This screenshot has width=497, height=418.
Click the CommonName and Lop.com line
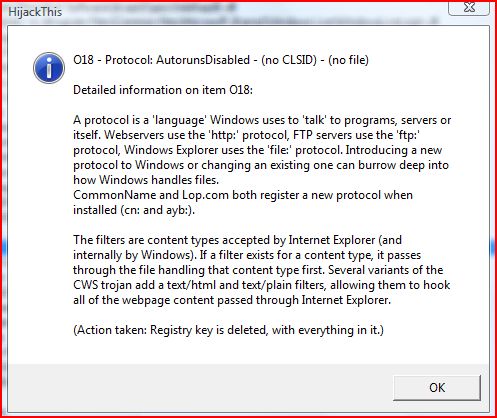click(x=243, y=195)
